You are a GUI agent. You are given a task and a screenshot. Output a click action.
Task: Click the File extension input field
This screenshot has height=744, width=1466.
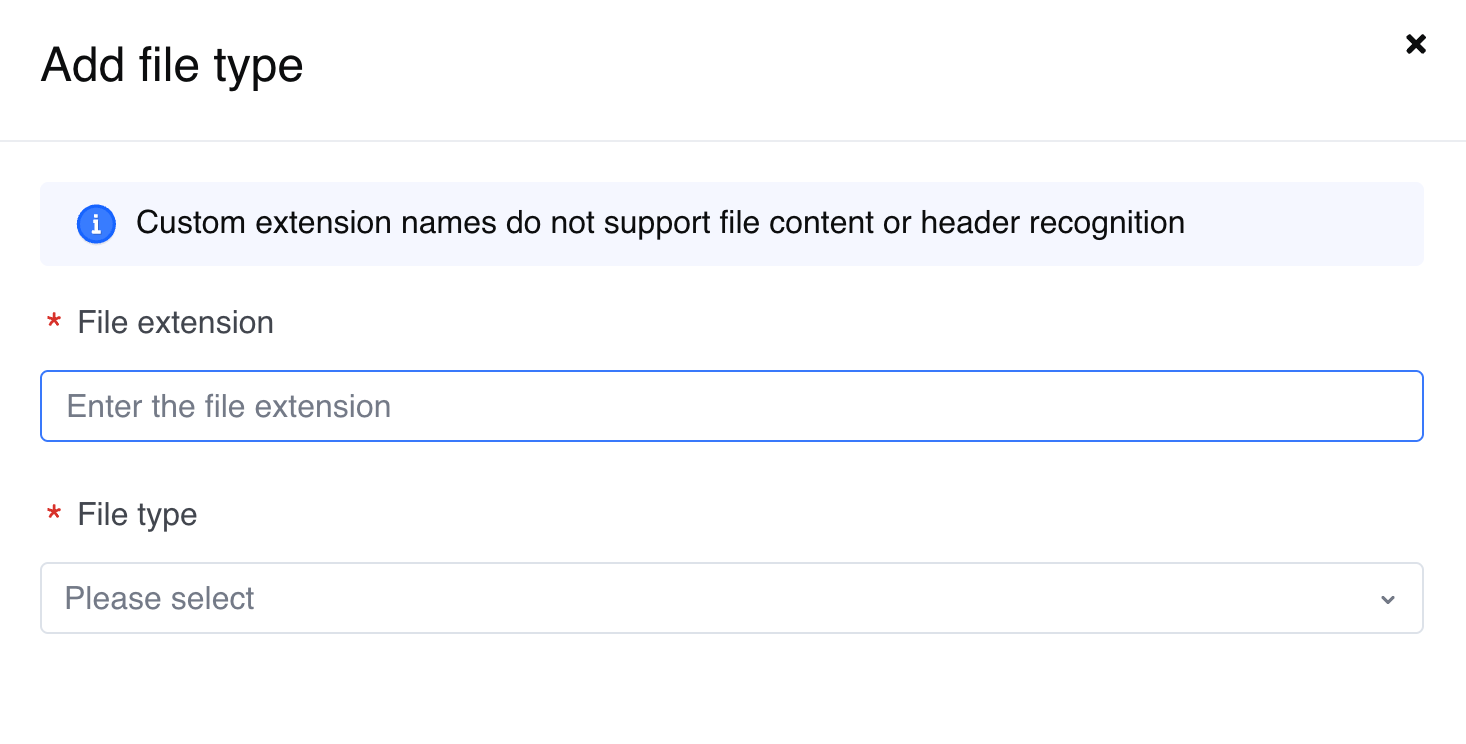731,406
